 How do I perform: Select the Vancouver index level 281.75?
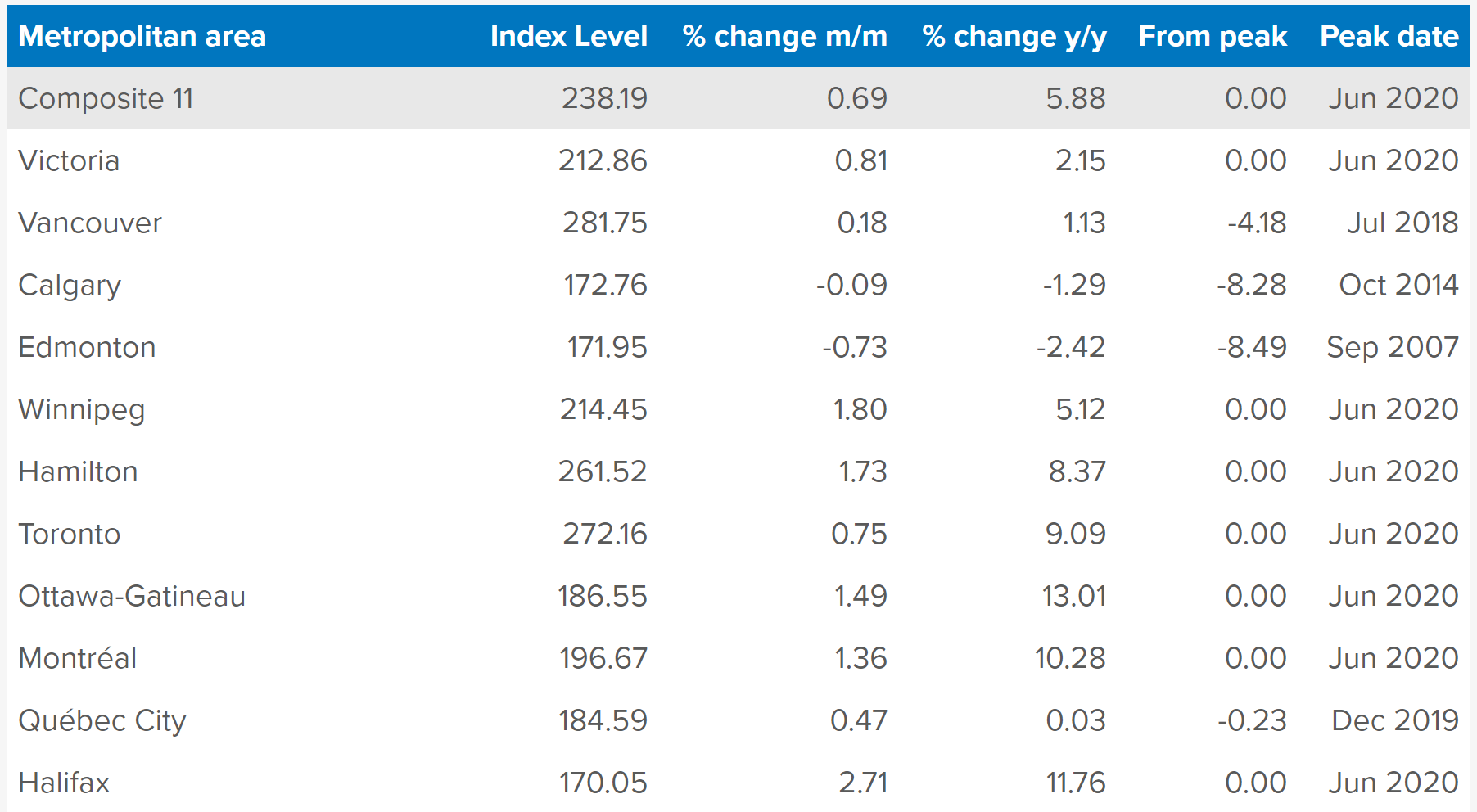pos(604,223)
